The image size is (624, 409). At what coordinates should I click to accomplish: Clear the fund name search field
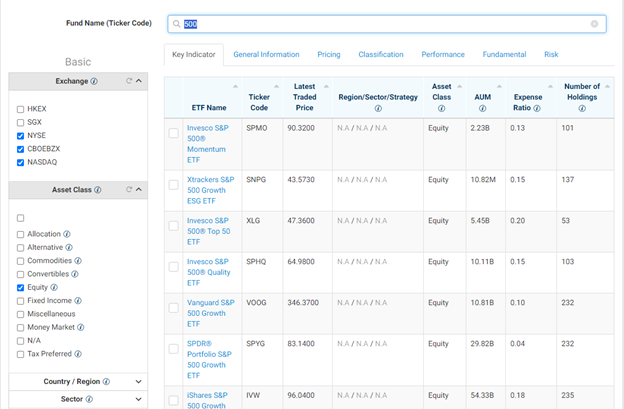pyautogui.click(x=595, y=23)
